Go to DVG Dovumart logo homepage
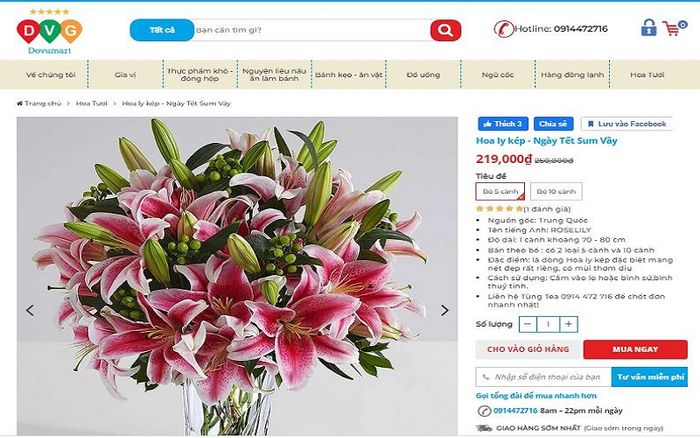The width and height of the screenshot is (700, 438). [x=50, y=32]
